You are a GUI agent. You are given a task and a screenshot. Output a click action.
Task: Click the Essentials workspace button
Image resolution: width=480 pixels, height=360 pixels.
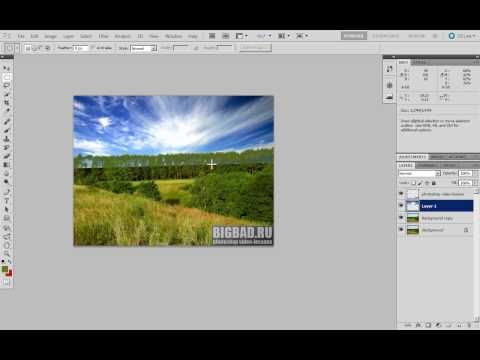pos(354,36)
